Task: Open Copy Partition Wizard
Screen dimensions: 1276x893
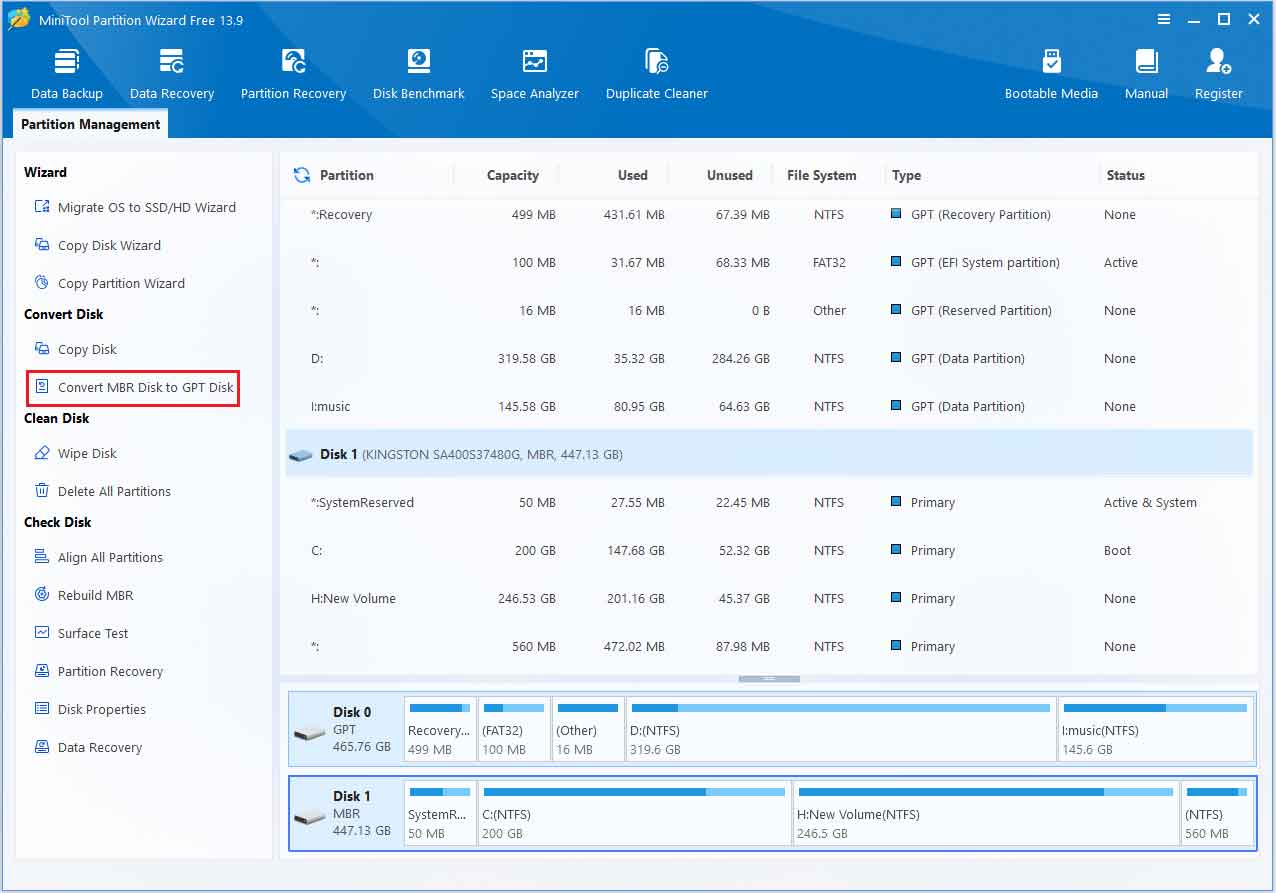Action: click(x=109, y=283)
